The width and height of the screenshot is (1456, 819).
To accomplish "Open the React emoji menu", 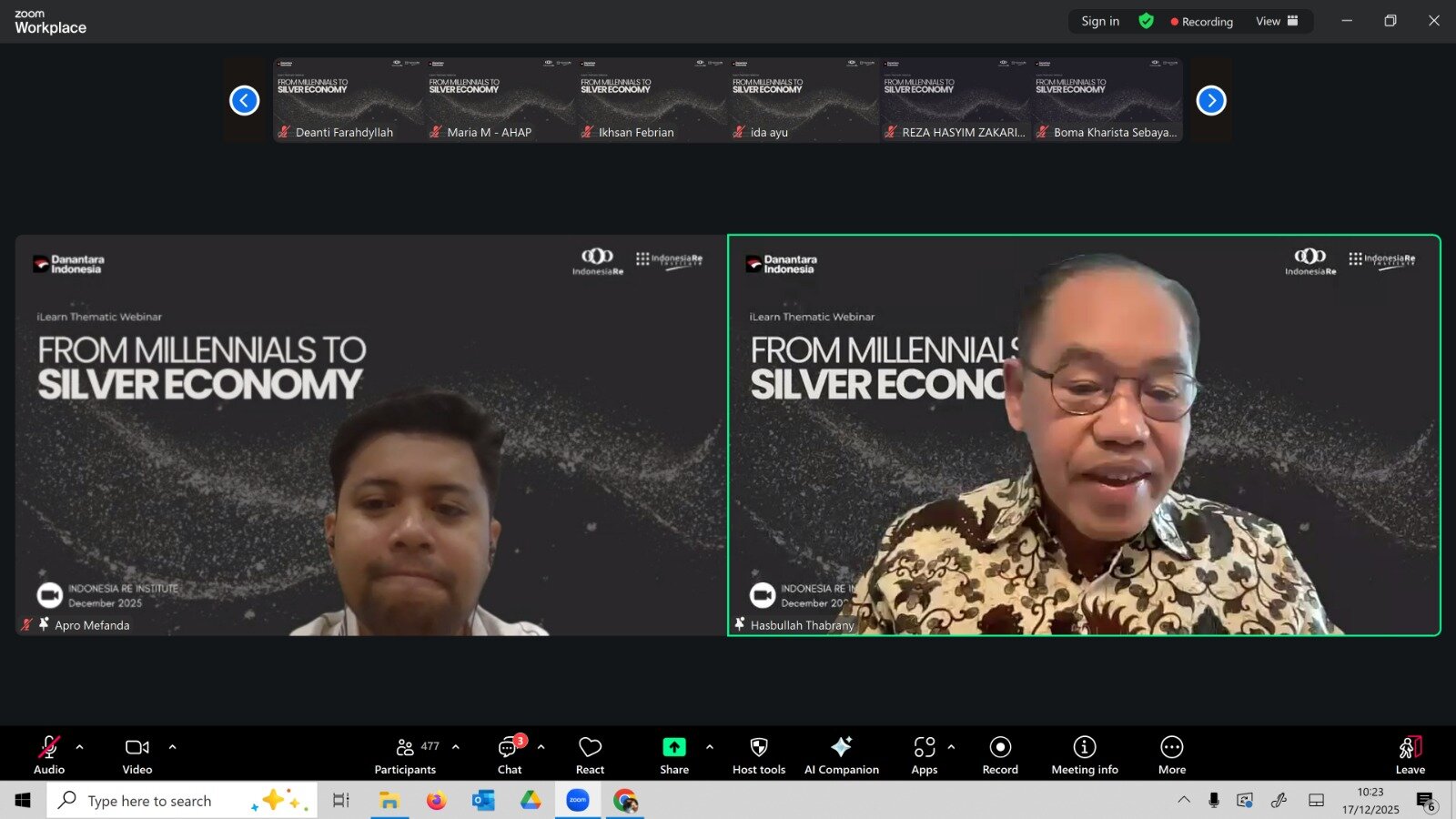I will coord(590,754).
